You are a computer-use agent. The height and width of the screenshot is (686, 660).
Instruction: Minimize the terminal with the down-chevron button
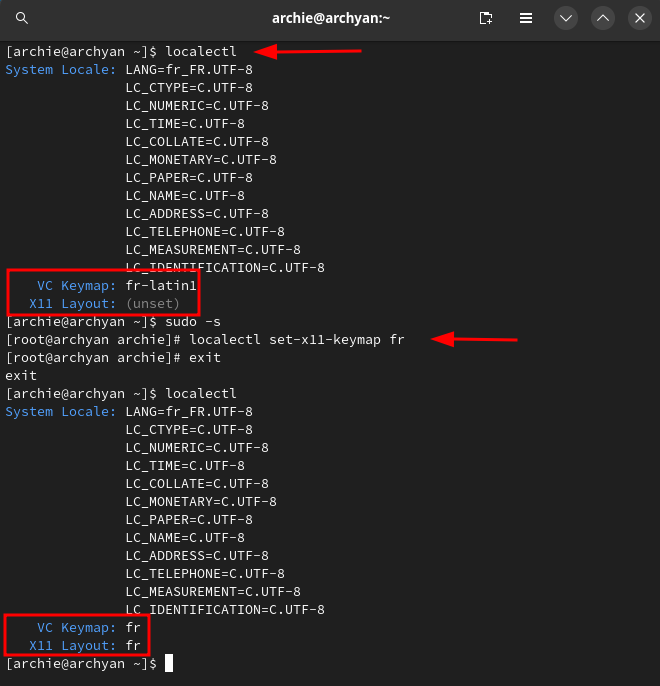pos(566,18)
